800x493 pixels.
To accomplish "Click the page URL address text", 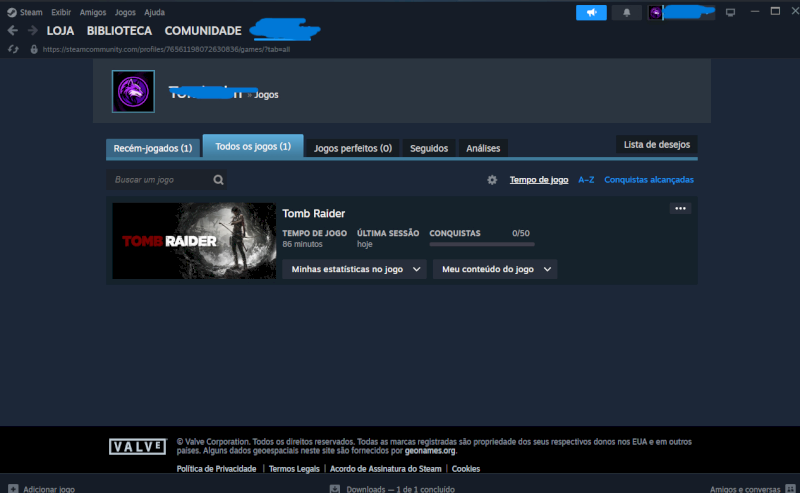I will coord(166,50).
